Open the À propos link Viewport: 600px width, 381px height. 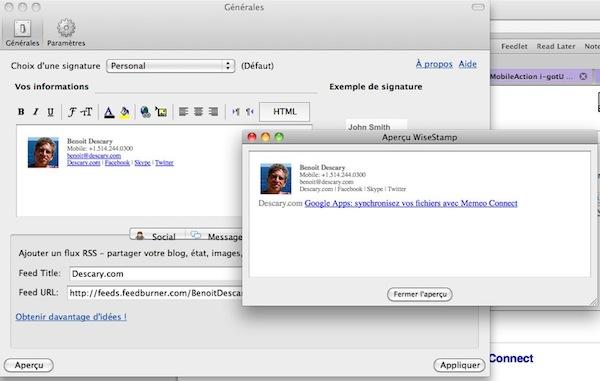(x=434, y=64)
